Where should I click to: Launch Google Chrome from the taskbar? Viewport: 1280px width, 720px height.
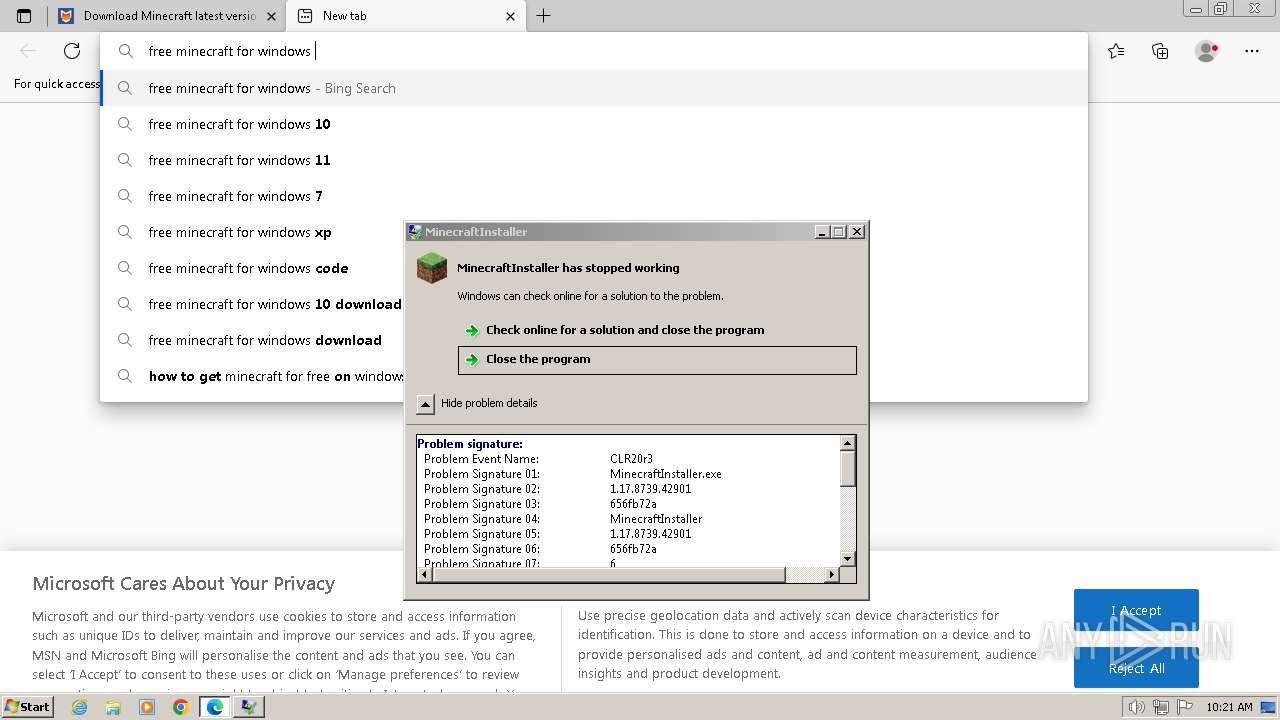pos(180,707)
